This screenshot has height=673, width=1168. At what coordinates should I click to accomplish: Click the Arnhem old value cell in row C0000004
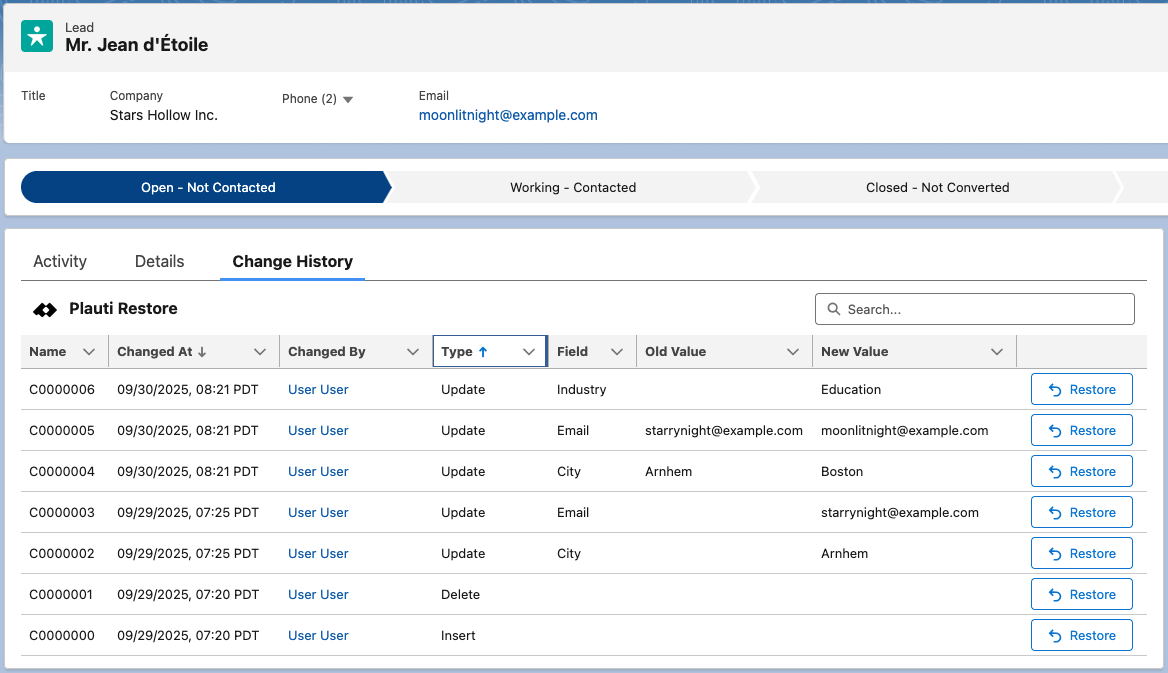pyautogui.click(x=668, y=472)
